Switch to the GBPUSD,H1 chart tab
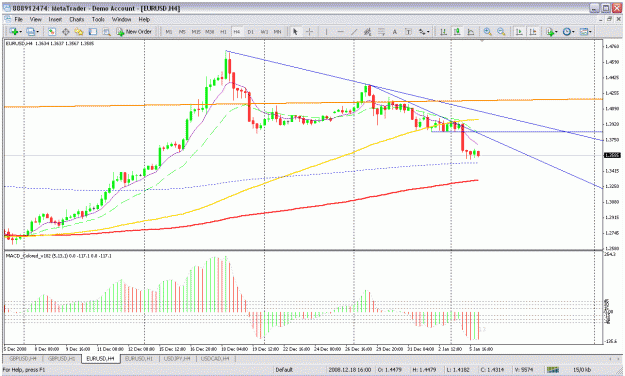 [x=61, y=359]
